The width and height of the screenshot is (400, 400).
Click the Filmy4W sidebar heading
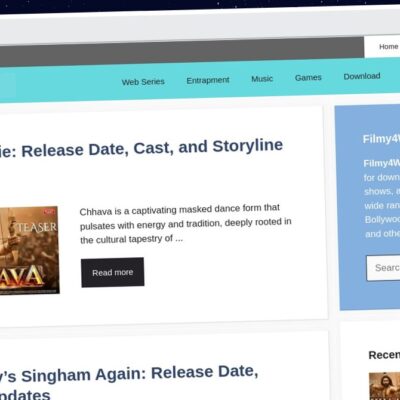click(381, 139)
